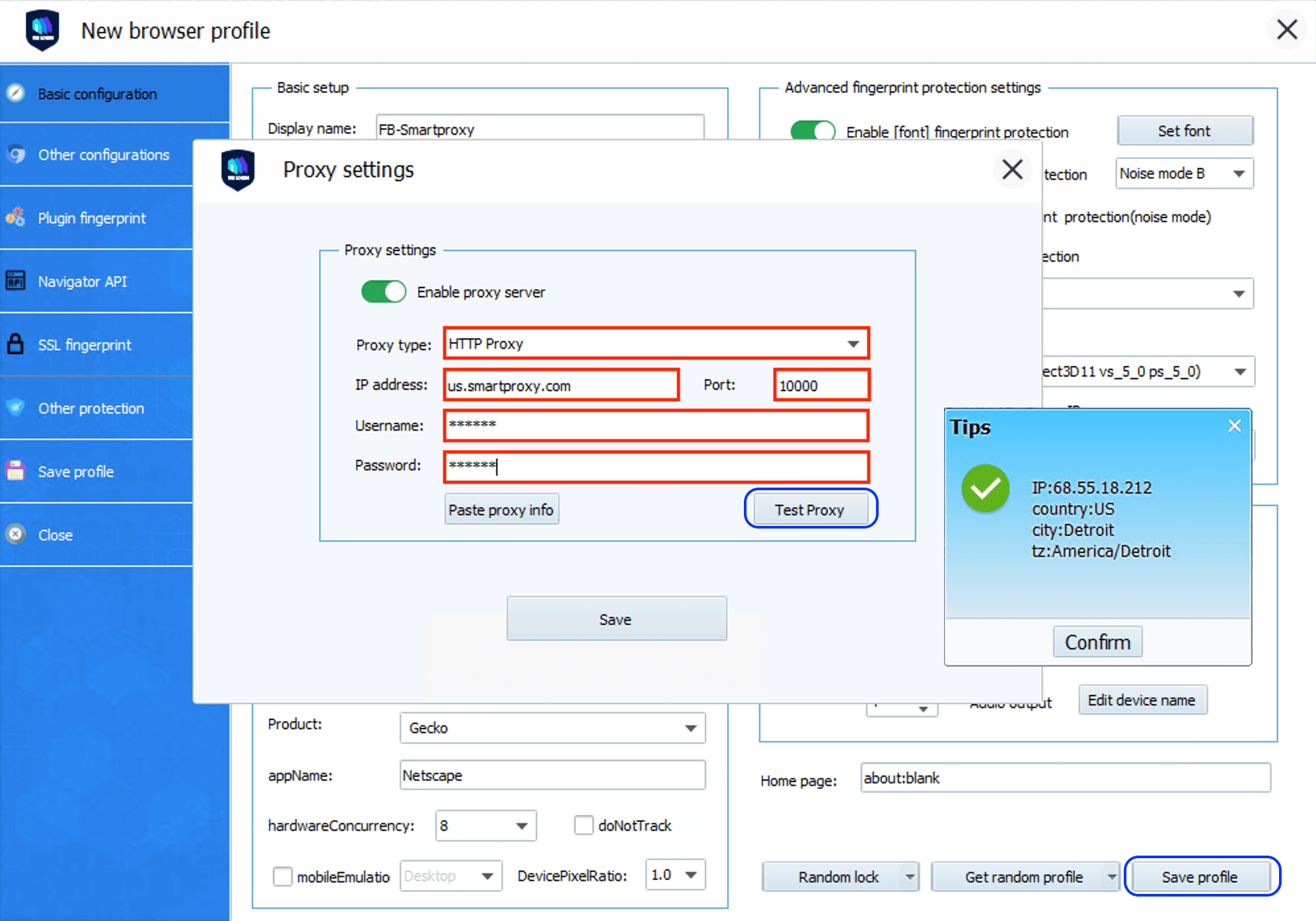Viewport: 1316px width, 921px height.
Task: Open the Other configurations section
Action: [96, 155]
